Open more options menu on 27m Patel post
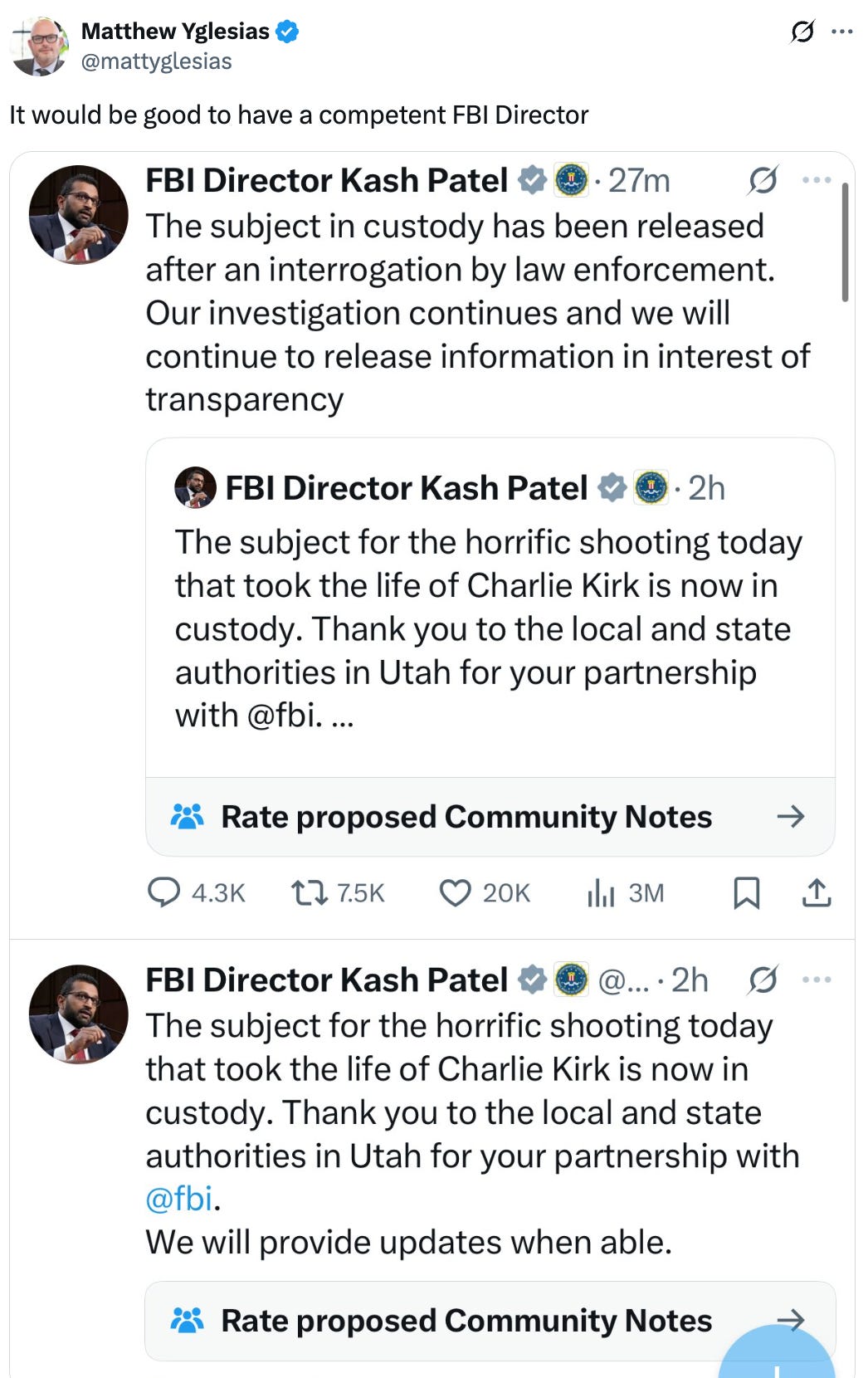 pyautogui.click(x=817, y=180)
